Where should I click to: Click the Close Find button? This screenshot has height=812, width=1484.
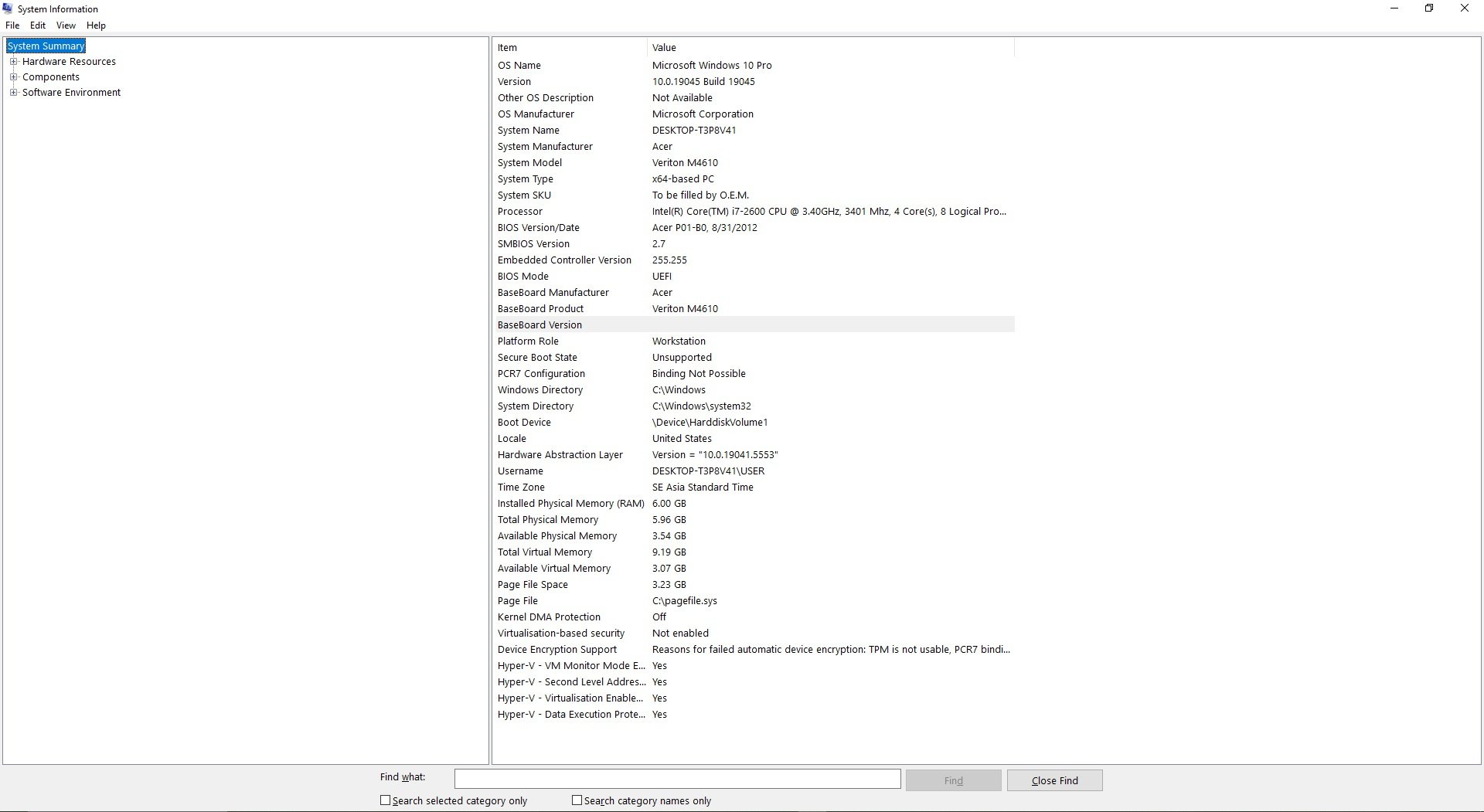(1054, 780)
